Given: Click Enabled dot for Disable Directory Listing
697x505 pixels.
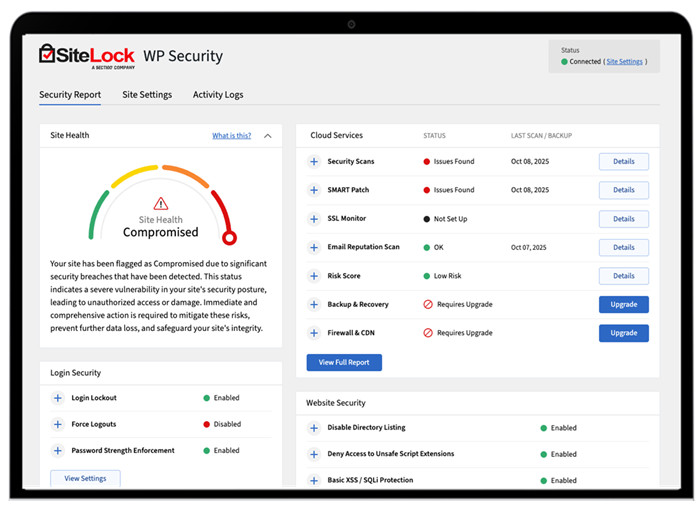Looking at the screenshot, I should tap(544, 428).
